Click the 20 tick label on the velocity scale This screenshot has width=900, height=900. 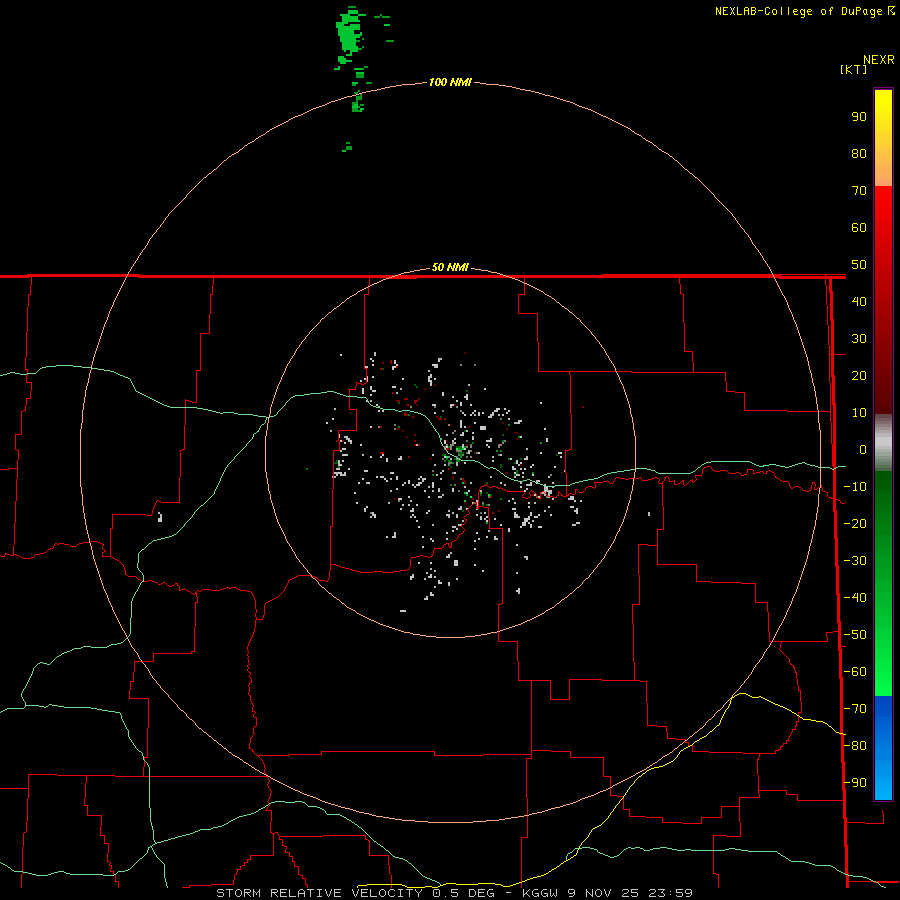click(x=859, y=375)
